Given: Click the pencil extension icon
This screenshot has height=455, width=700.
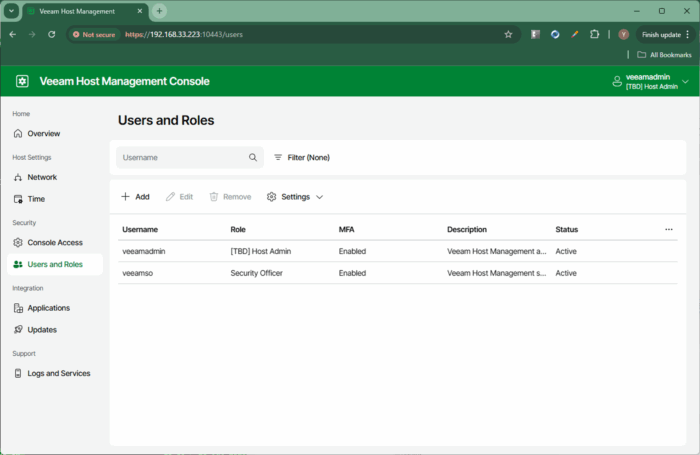Looking at the screenshot, I should point(575,34).
